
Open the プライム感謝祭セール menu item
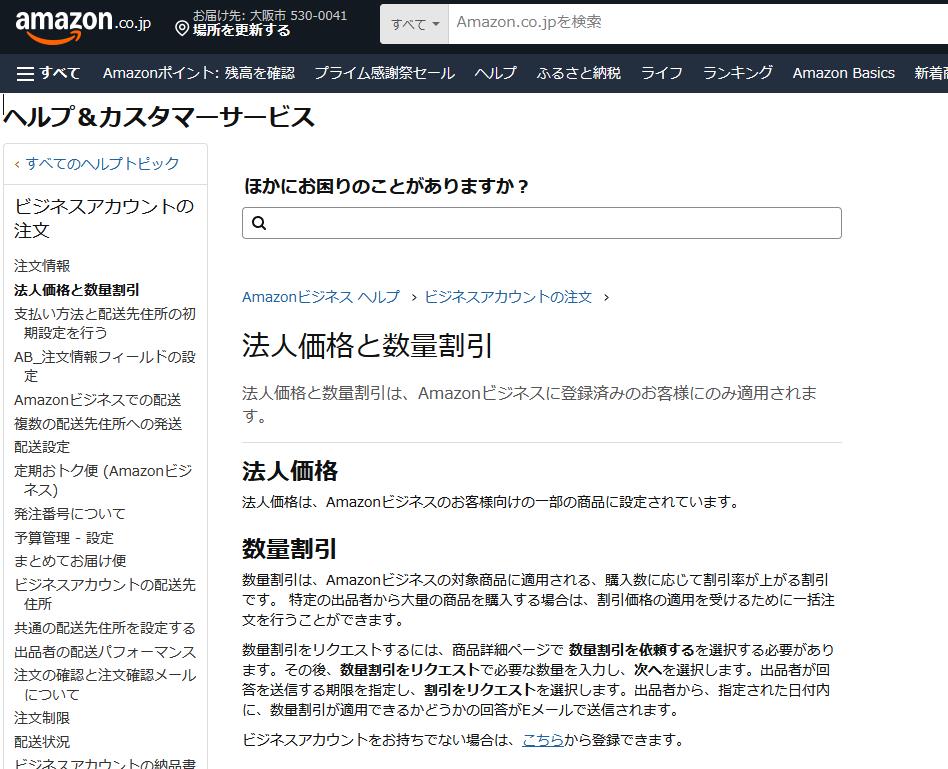(383, 72)
